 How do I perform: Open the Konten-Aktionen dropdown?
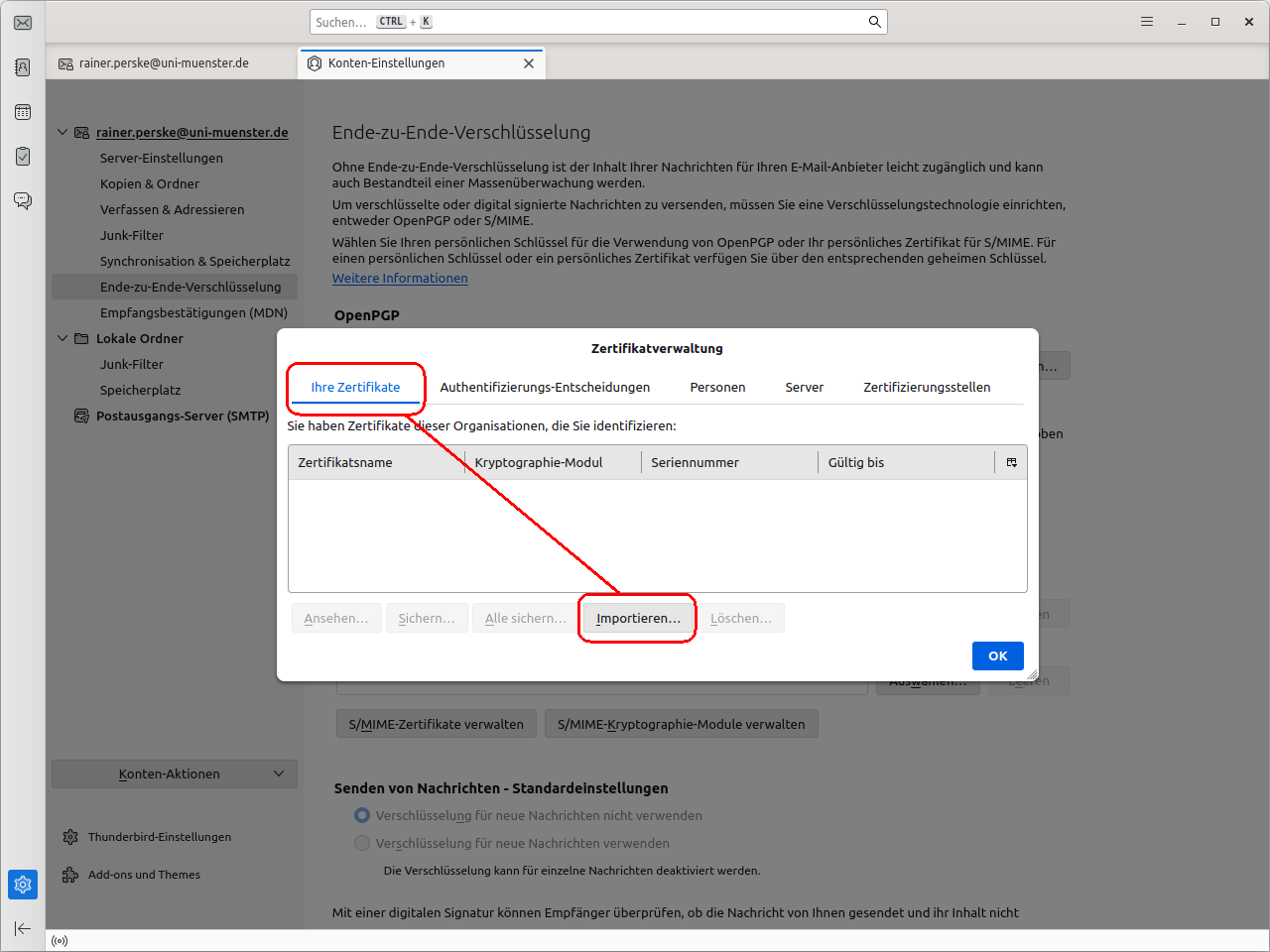pos(175,774)
